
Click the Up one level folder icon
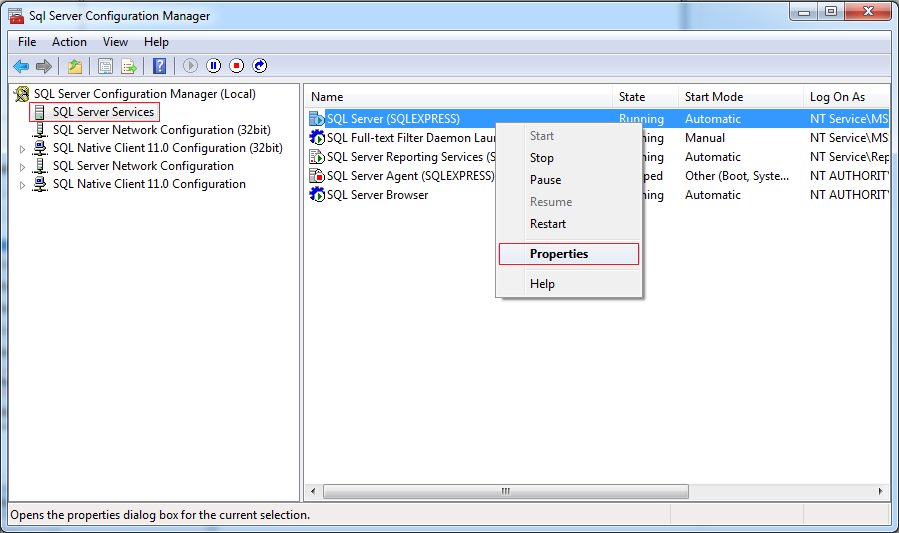tap(75, 66)
